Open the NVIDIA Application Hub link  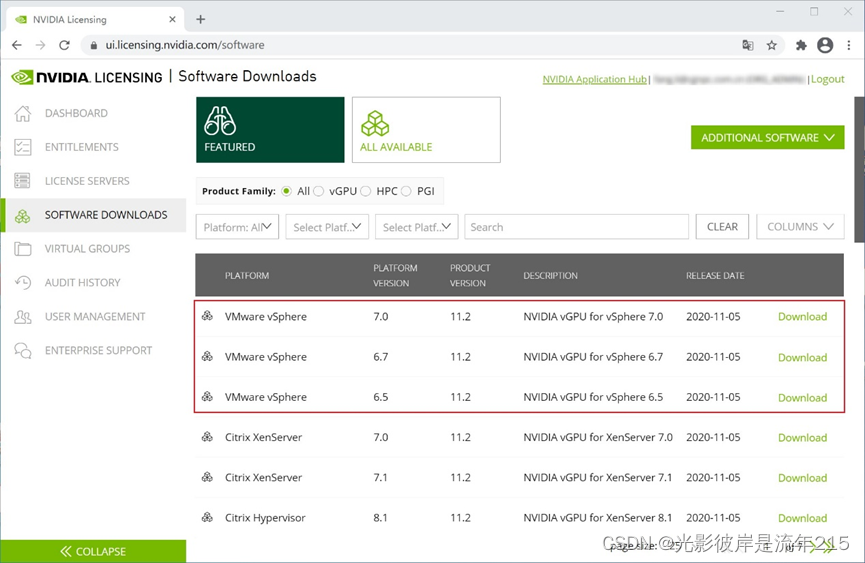tap(594, 79)
